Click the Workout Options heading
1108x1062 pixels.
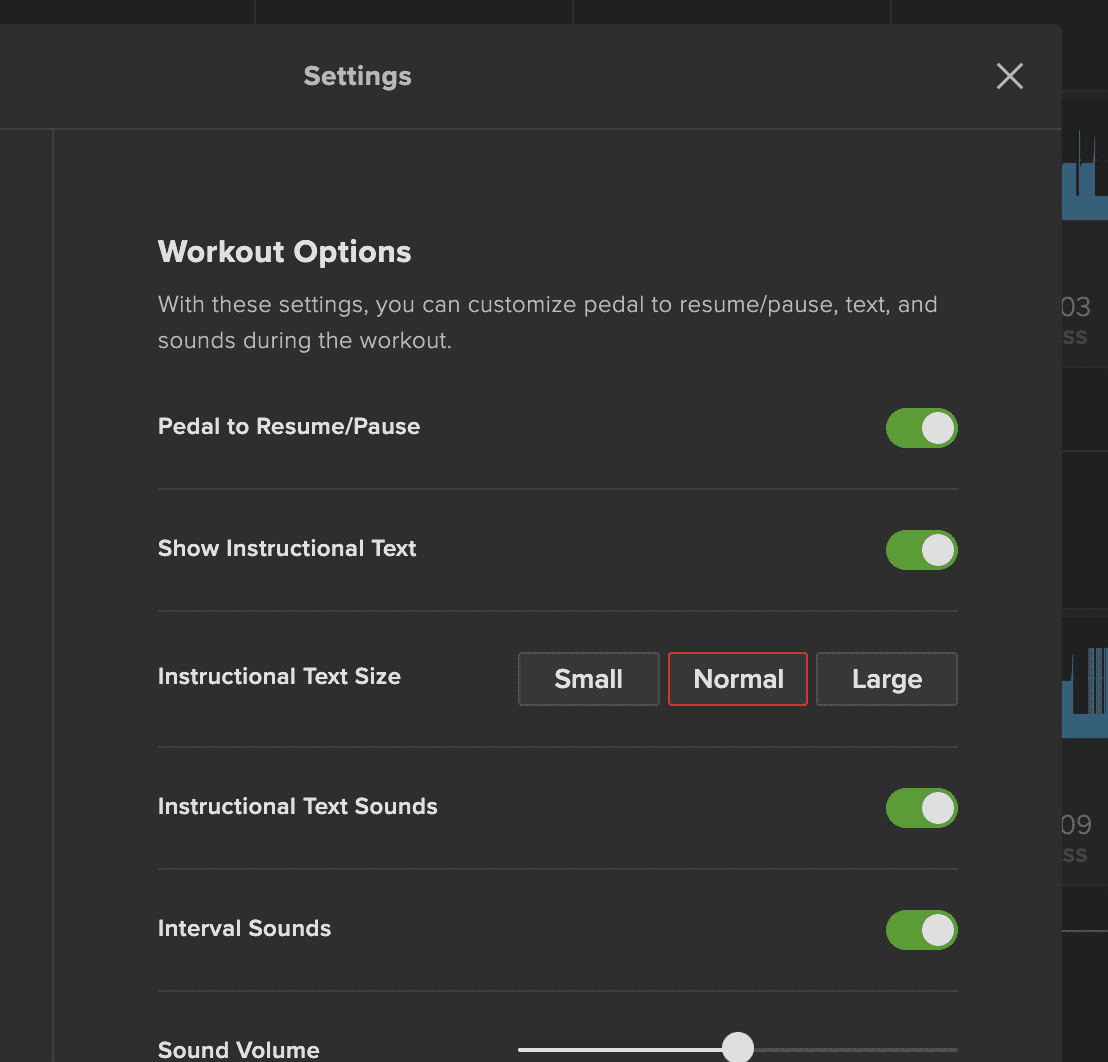tap(284, 252)
